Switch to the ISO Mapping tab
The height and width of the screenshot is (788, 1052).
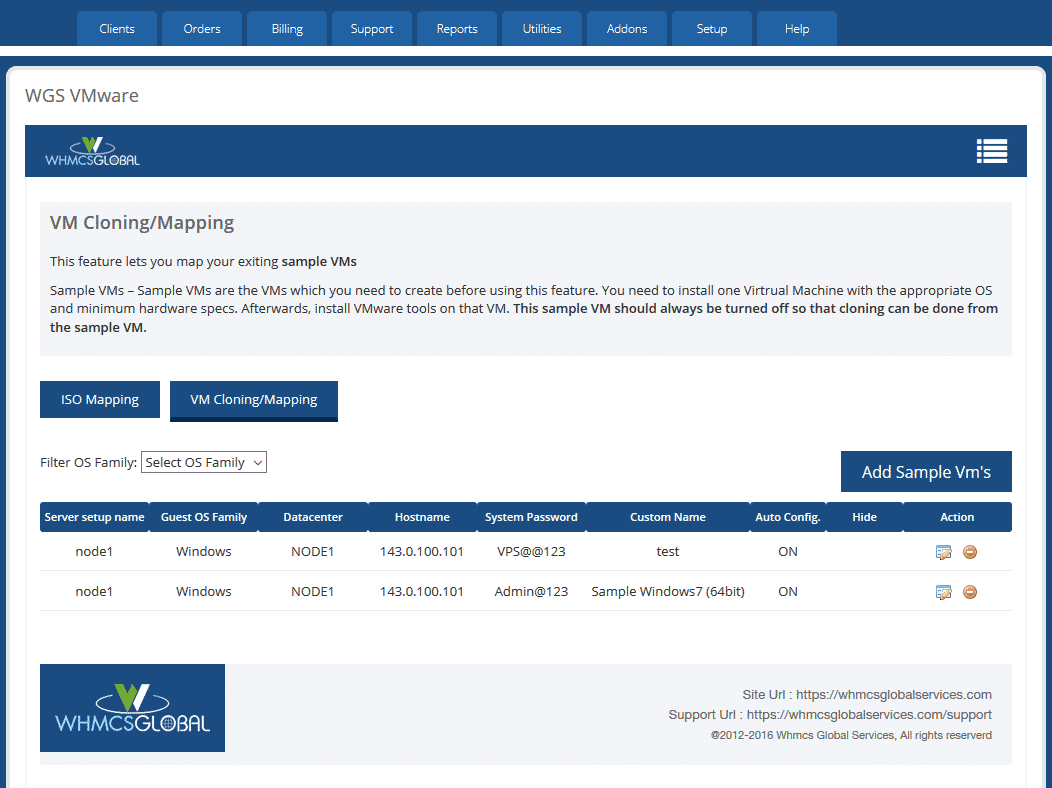[x=99, y=399]
